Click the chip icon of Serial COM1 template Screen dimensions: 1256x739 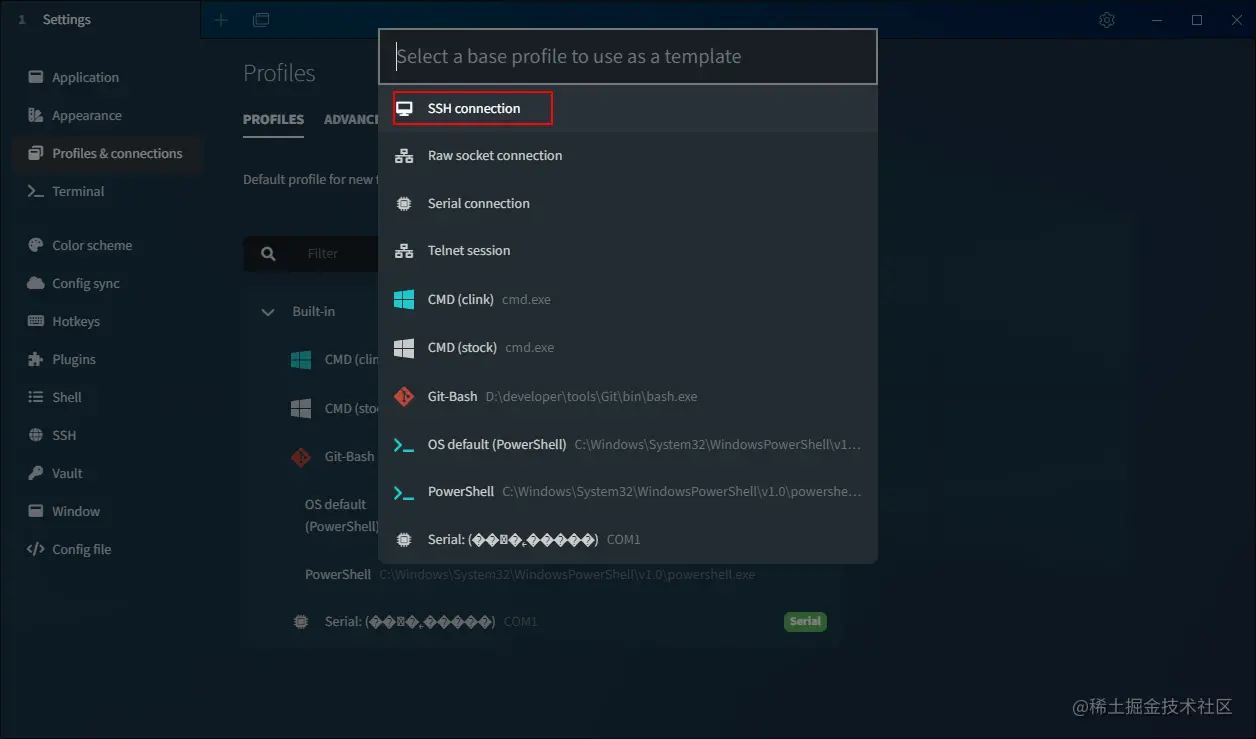[x=404, y=539]
